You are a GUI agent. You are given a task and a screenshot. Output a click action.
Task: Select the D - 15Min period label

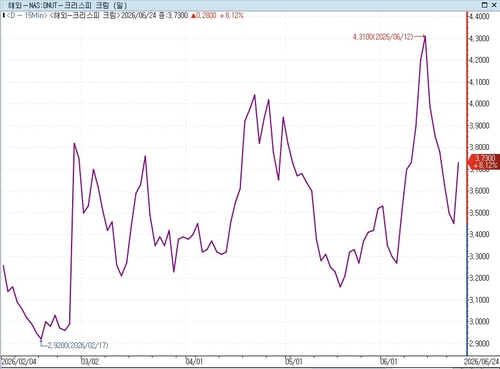(x=27, y=15)
